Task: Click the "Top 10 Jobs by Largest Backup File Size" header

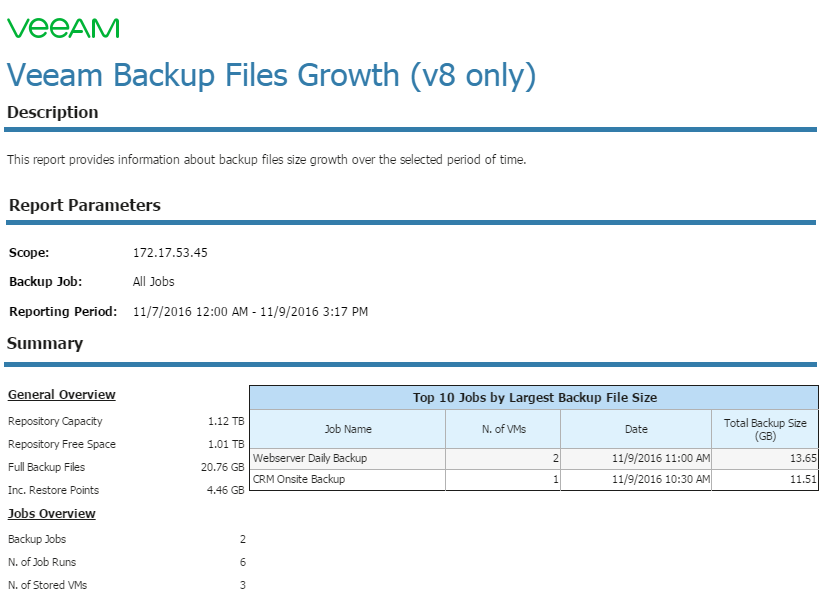Action: pos(535,398)
